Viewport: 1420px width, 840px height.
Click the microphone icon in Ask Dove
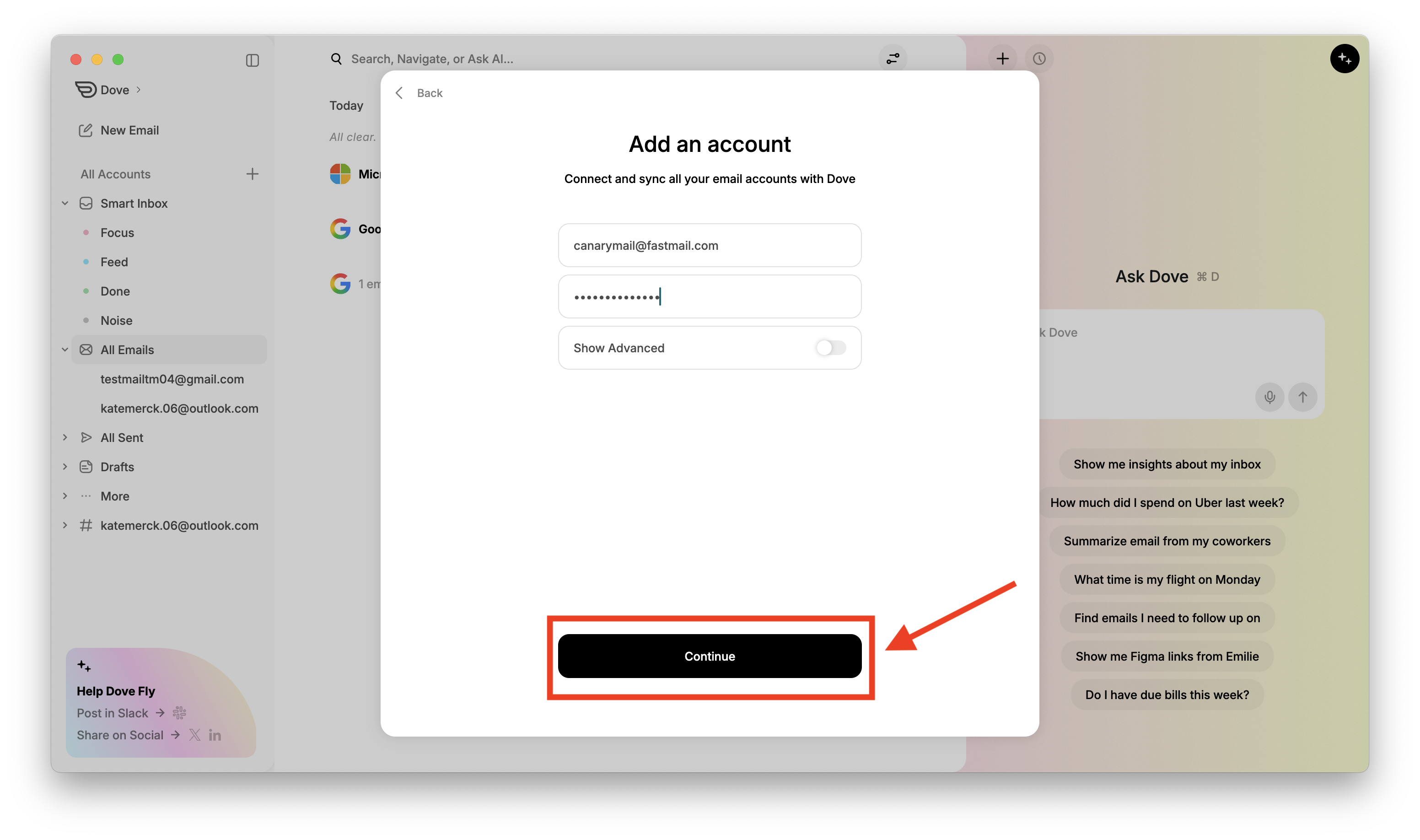click(1269, 397)
